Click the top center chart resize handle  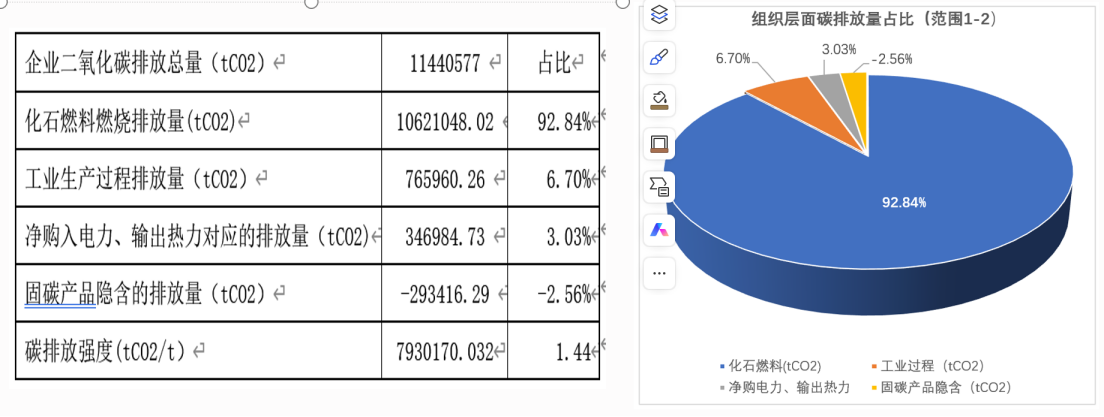tap(311, 3)
